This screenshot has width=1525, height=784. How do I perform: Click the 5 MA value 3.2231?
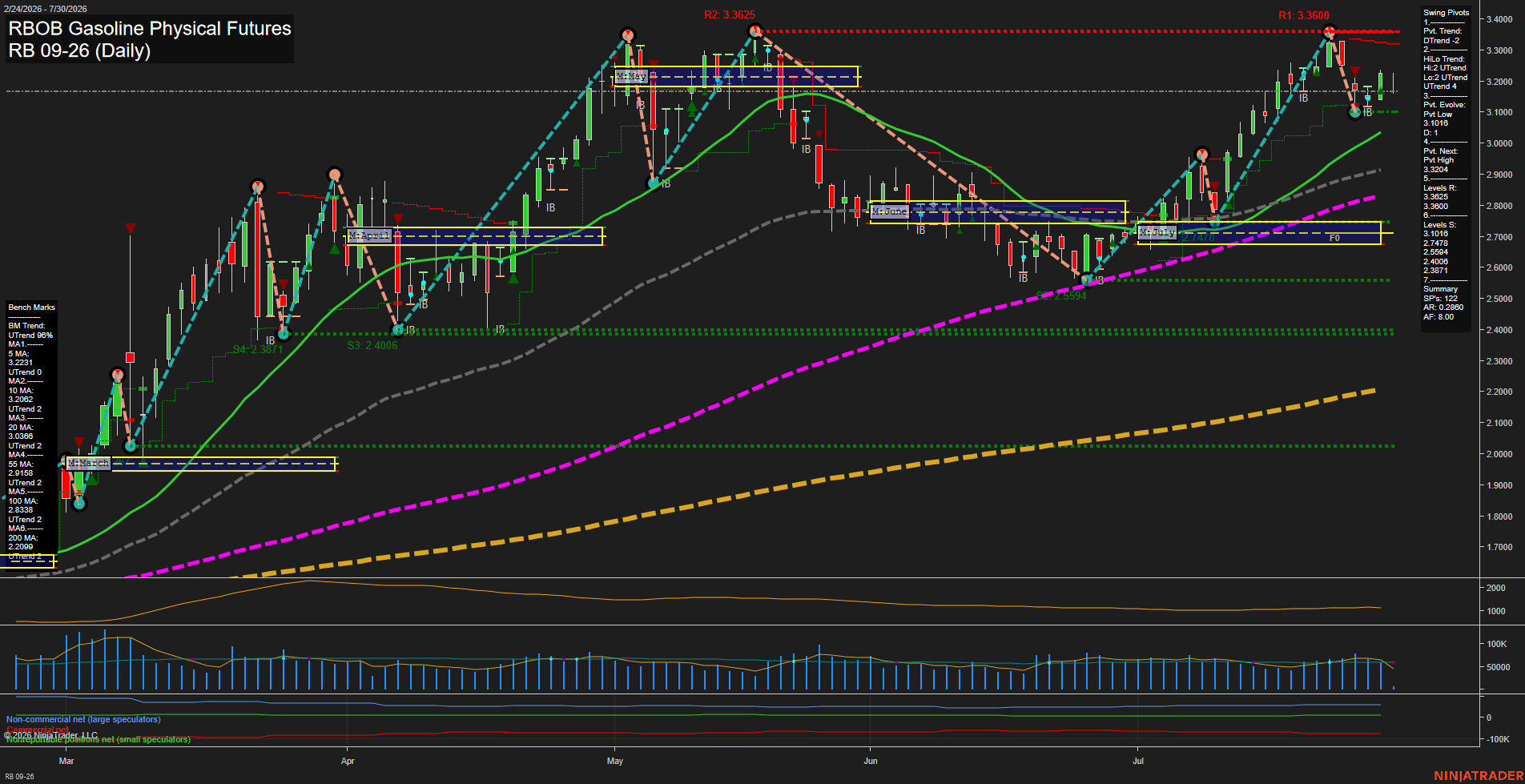point(21,363)
